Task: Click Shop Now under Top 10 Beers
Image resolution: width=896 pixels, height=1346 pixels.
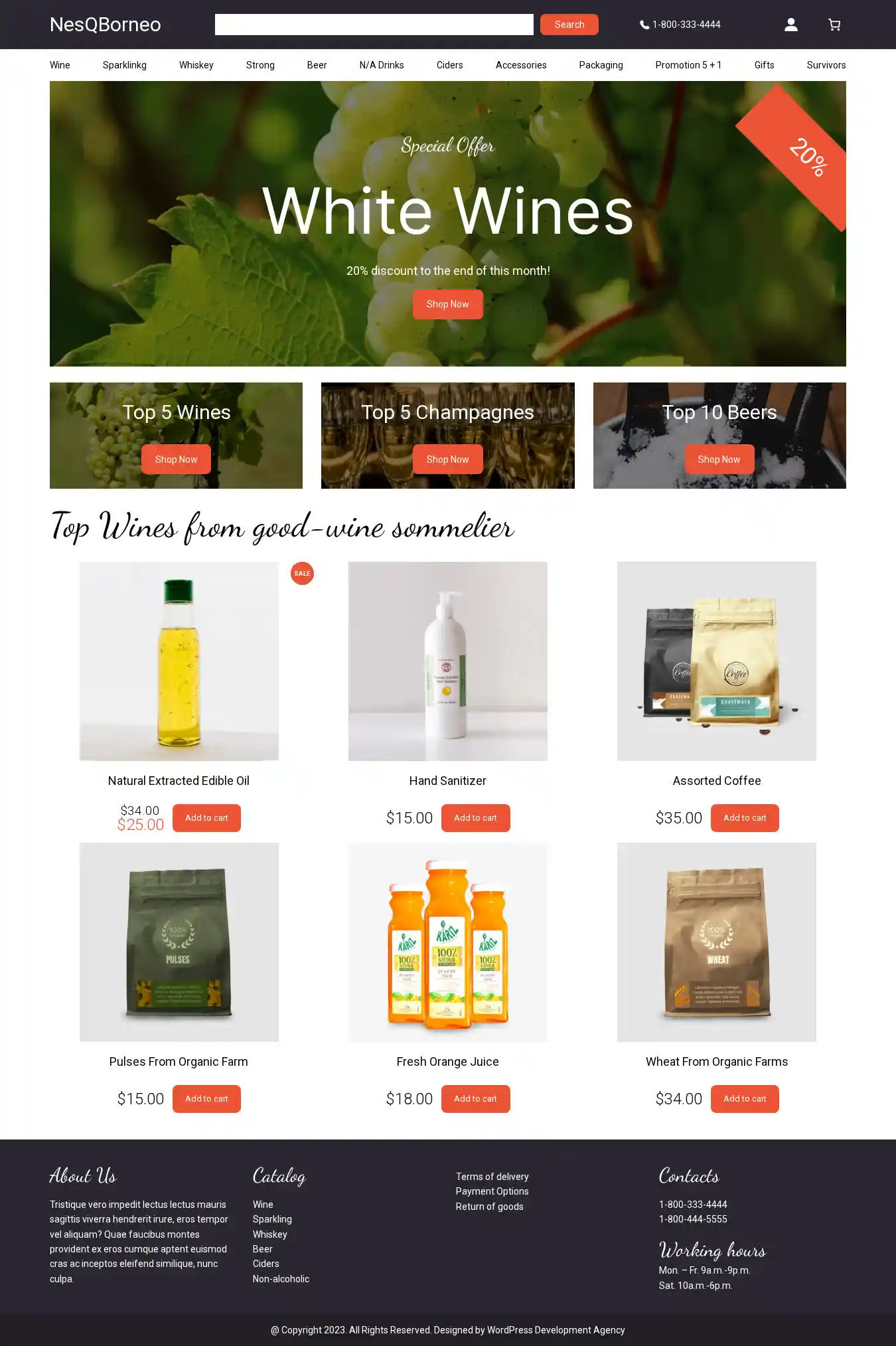Action: [719, 460]
